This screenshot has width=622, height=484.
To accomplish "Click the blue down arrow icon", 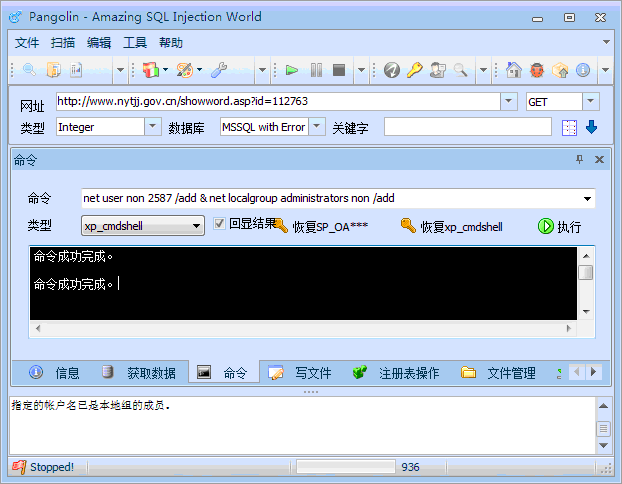I will 591,127.
